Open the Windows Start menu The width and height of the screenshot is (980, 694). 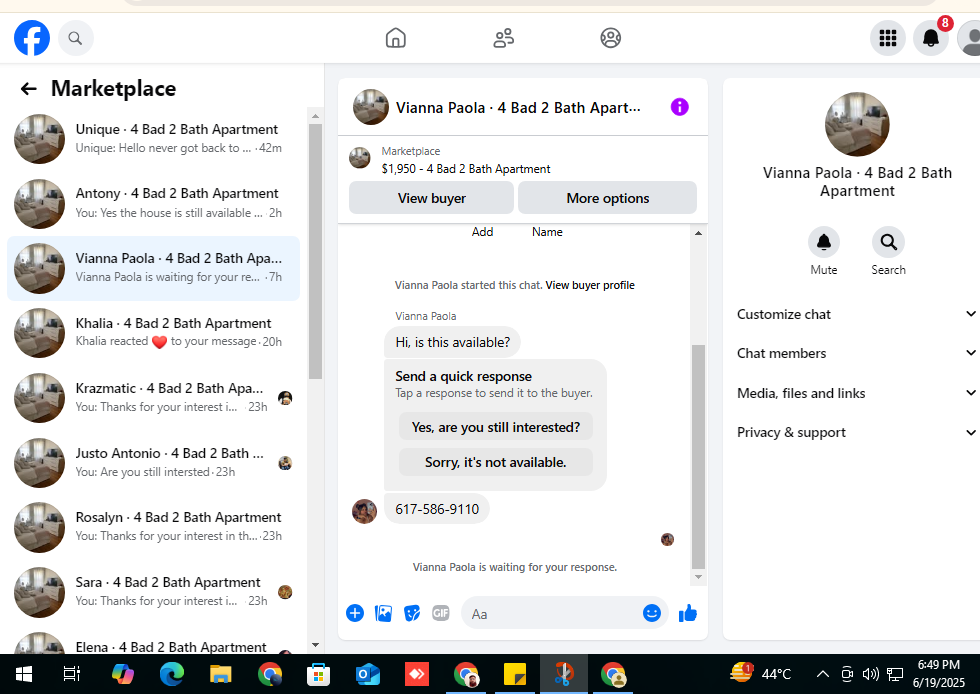24,674
